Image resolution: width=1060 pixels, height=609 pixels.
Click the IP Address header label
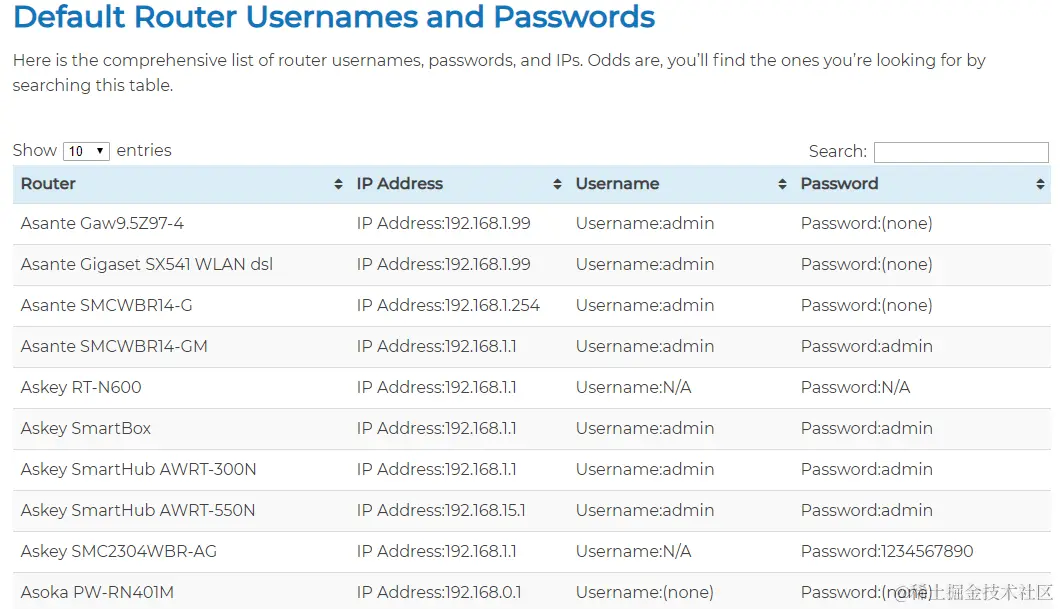[x=400, y=184]
